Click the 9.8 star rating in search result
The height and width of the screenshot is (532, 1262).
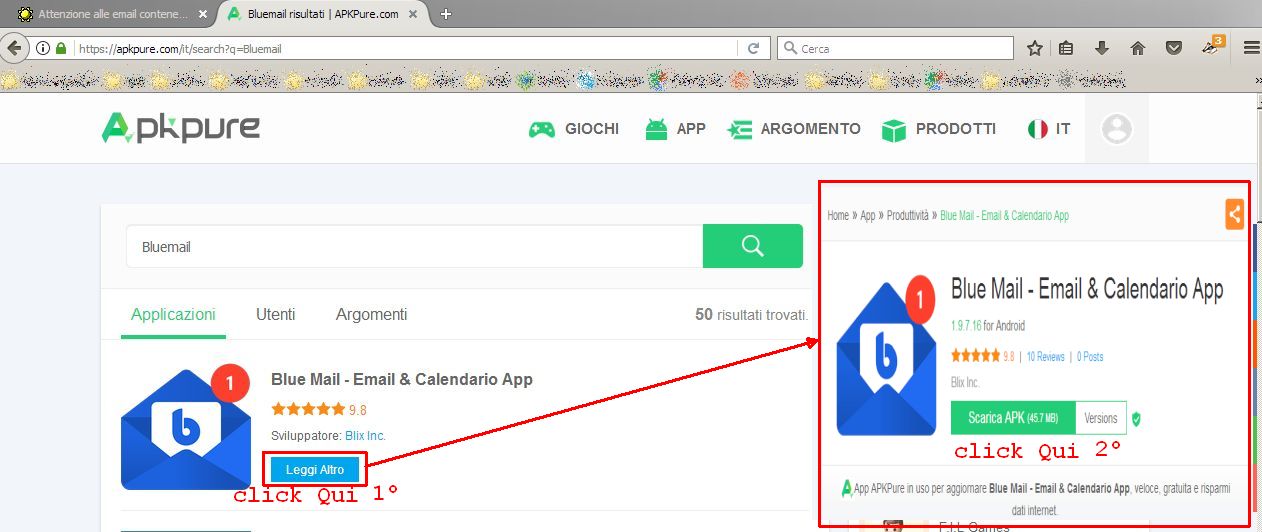point(319,409)
